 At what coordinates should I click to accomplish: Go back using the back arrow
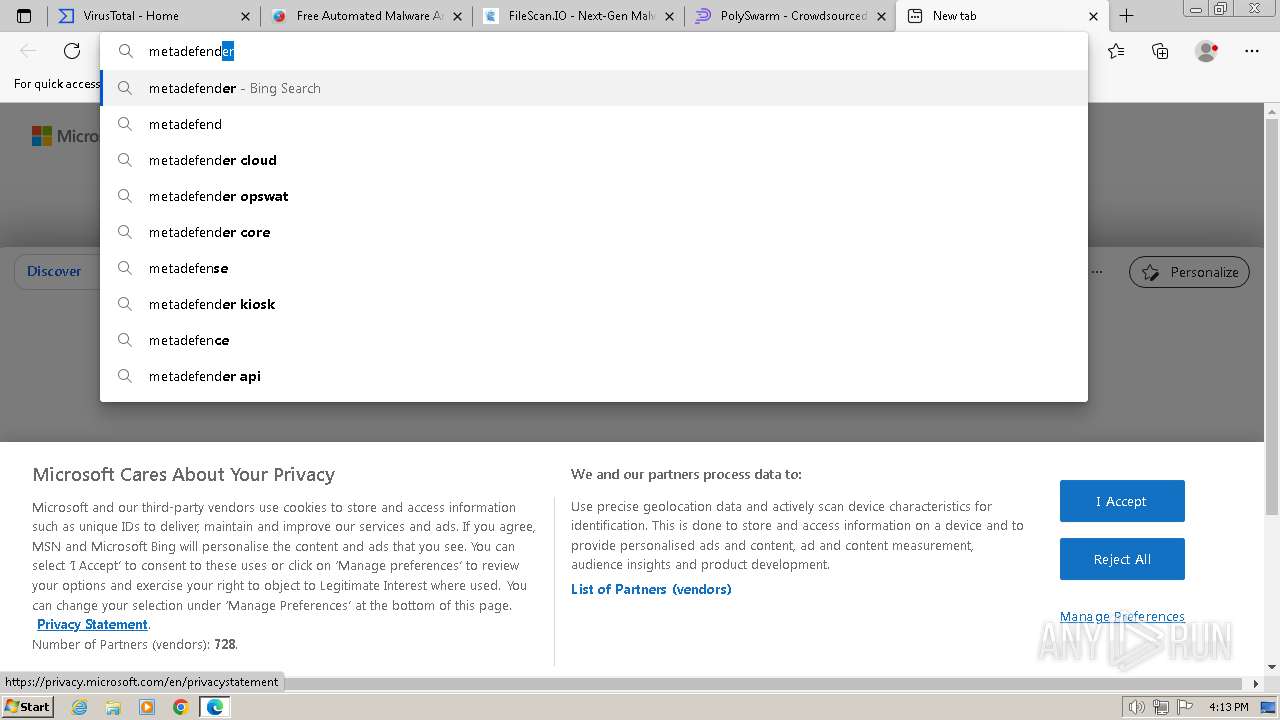(28, 51)
